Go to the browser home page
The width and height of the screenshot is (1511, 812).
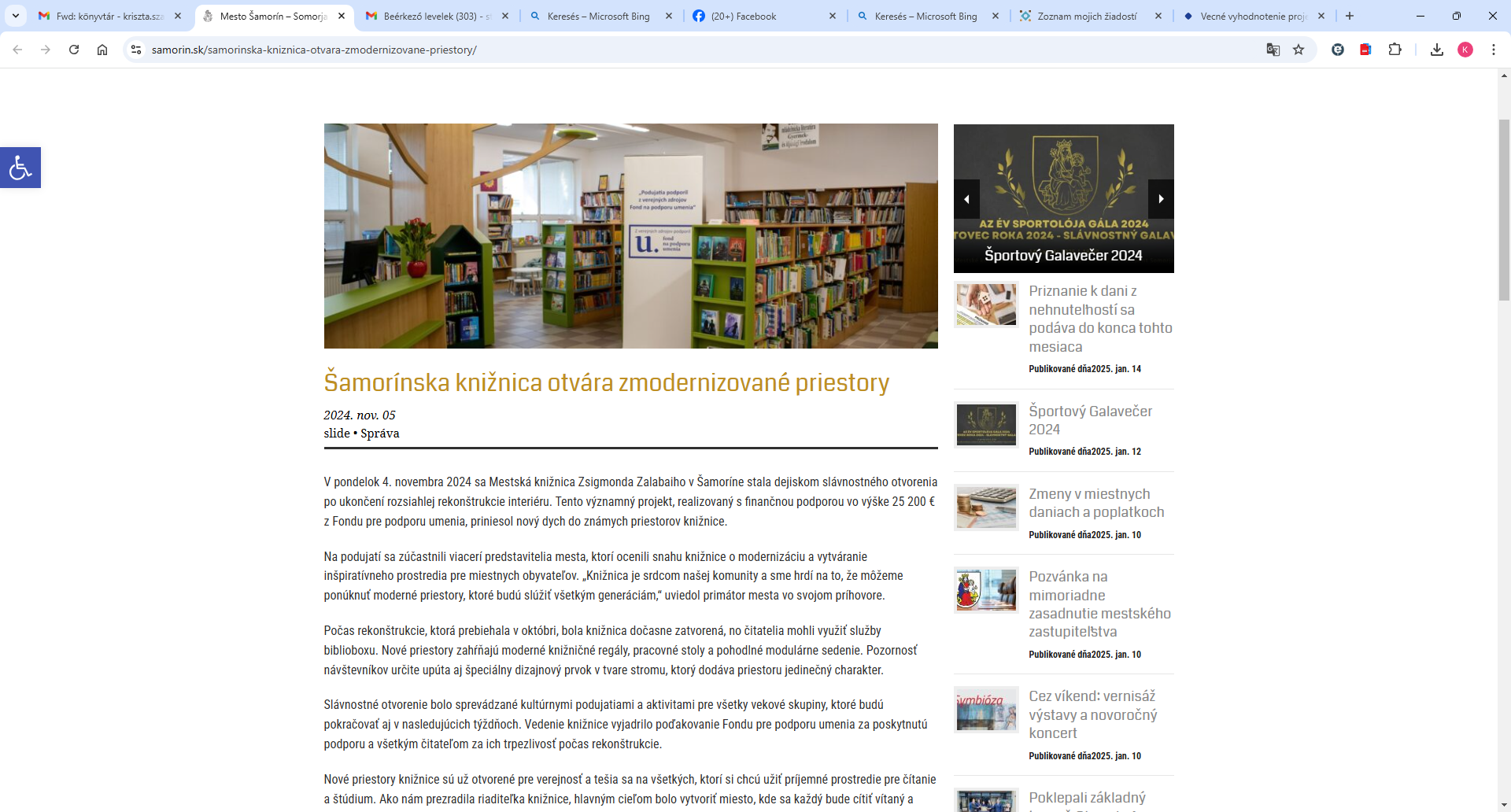click(x=102, y=50)
